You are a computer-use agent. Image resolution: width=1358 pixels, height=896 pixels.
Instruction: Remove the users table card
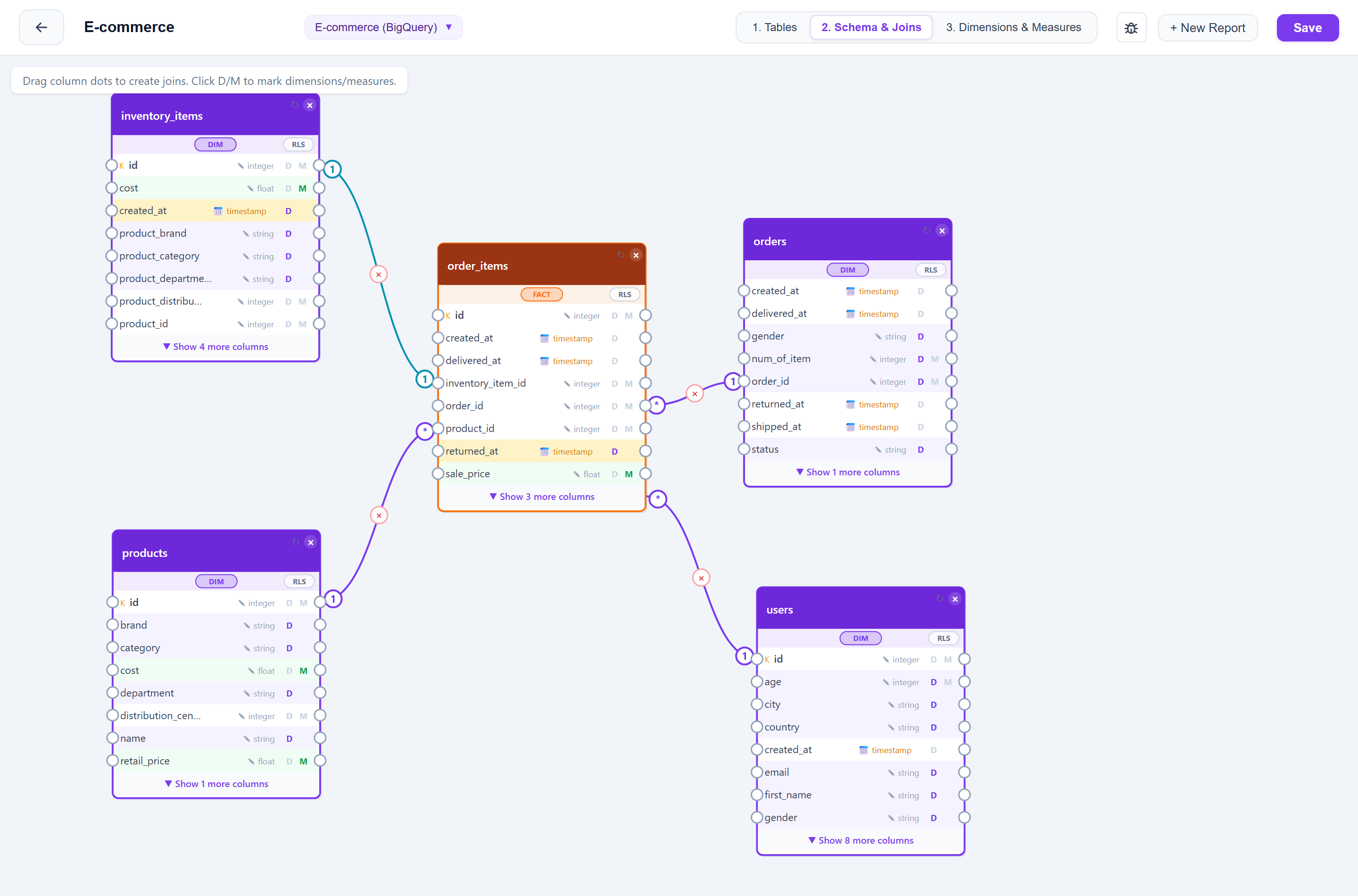(x=955, y=599)
